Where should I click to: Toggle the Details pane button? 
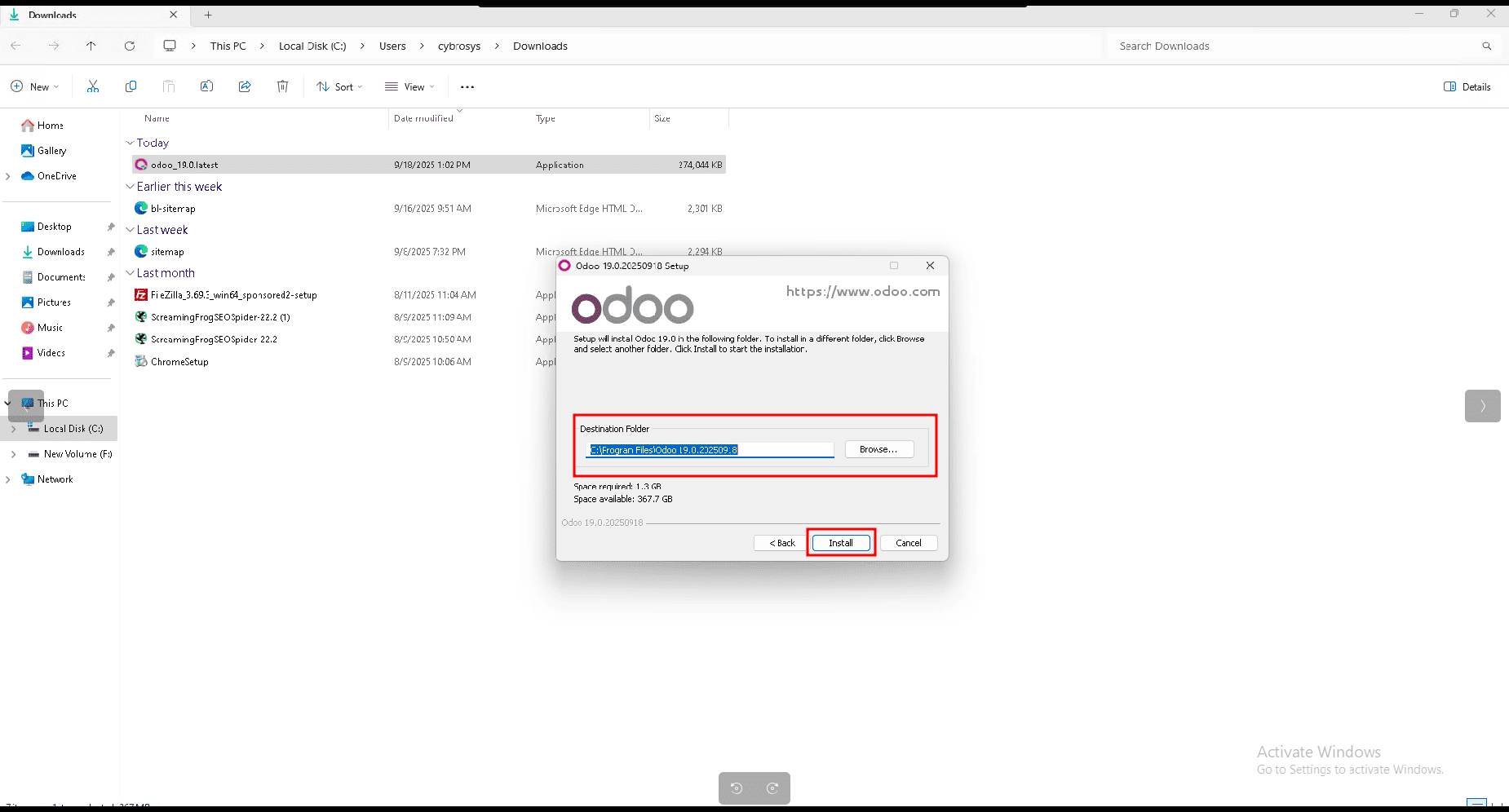(1467, 86)
